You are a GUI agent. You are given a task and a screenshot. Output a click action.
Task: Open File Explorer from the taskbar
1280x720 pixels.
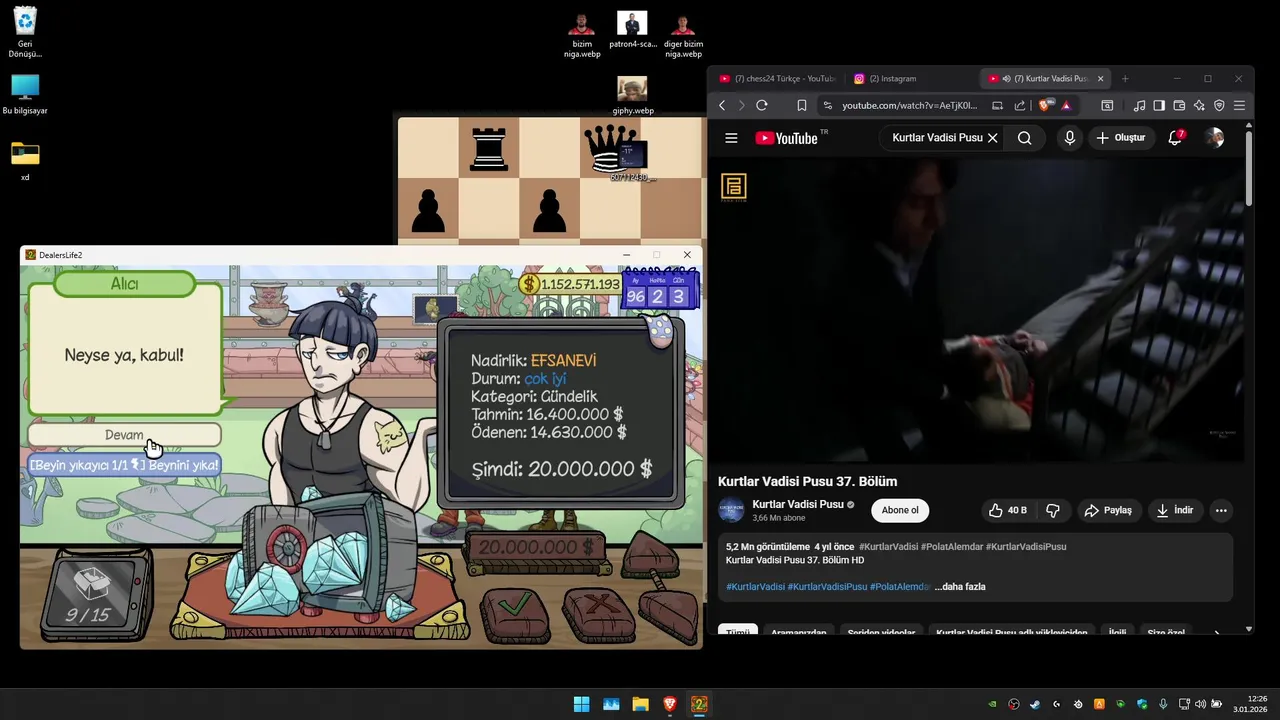click(640, 704)
